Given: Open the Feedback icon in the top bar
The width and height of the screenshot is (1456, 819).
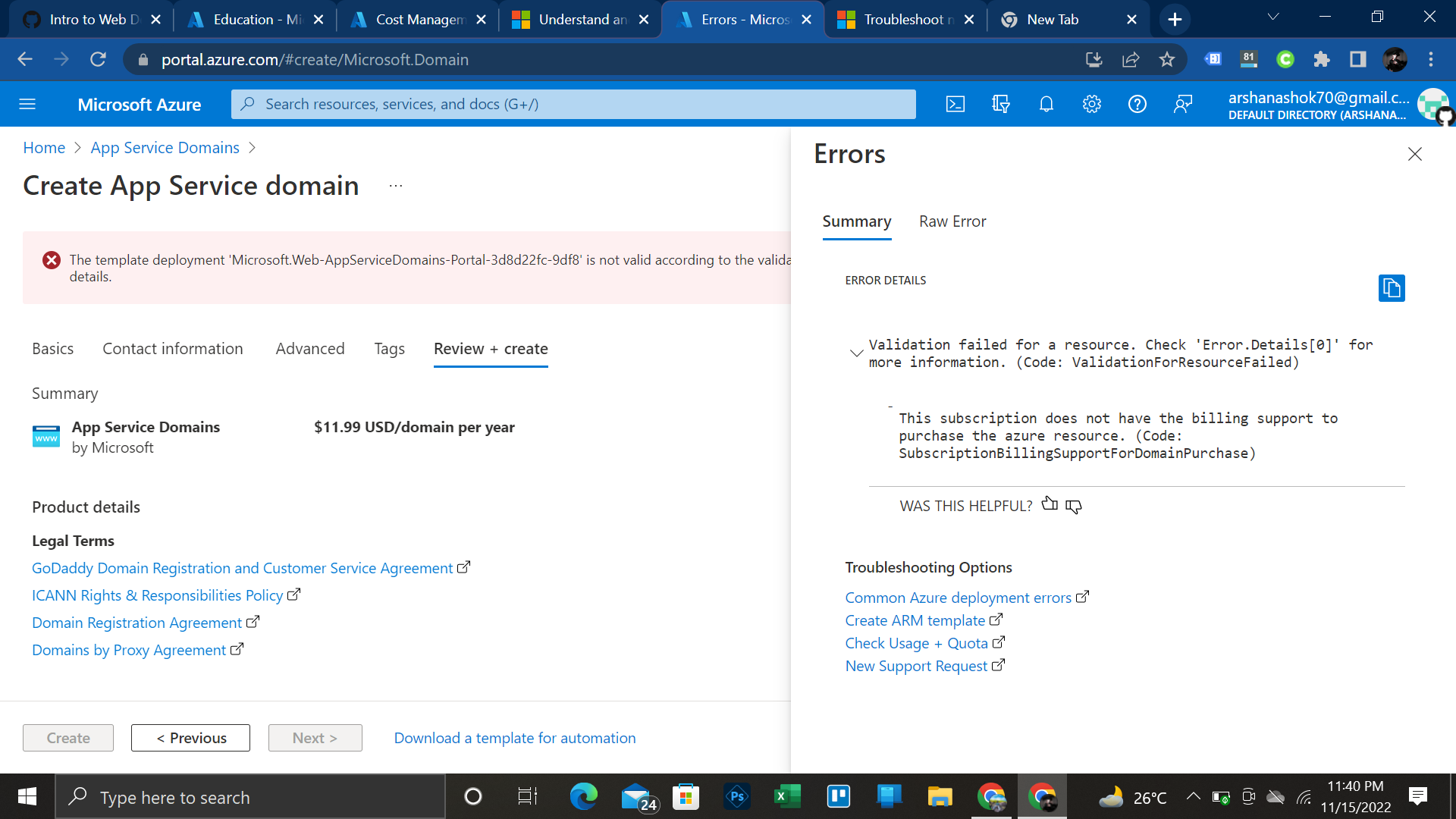Looking at the screenshot, I should (1183, 104).
